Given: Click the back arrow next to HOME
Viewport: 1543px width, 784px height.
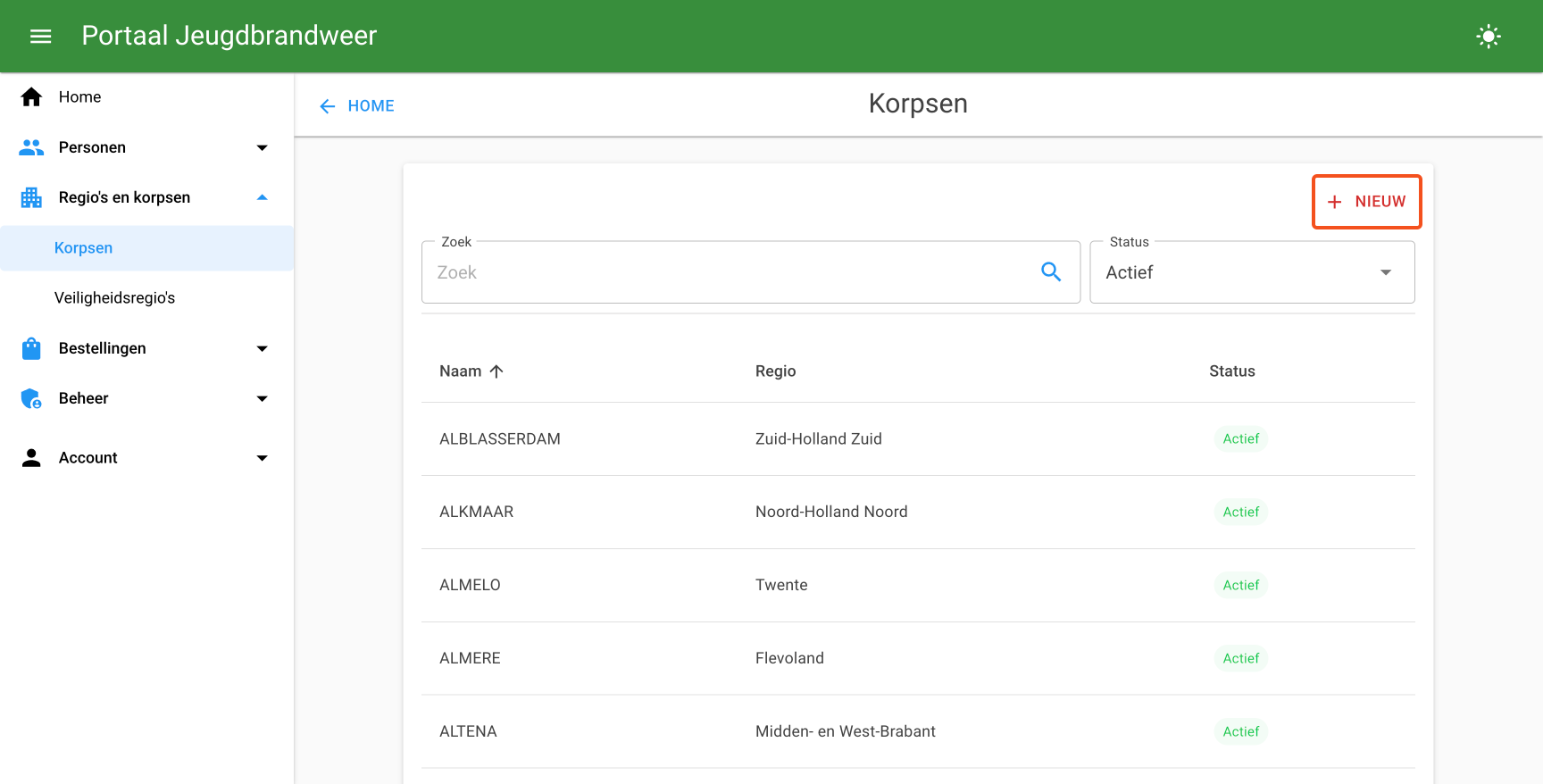Looking at the screenshot, I should tap(327, 106).
